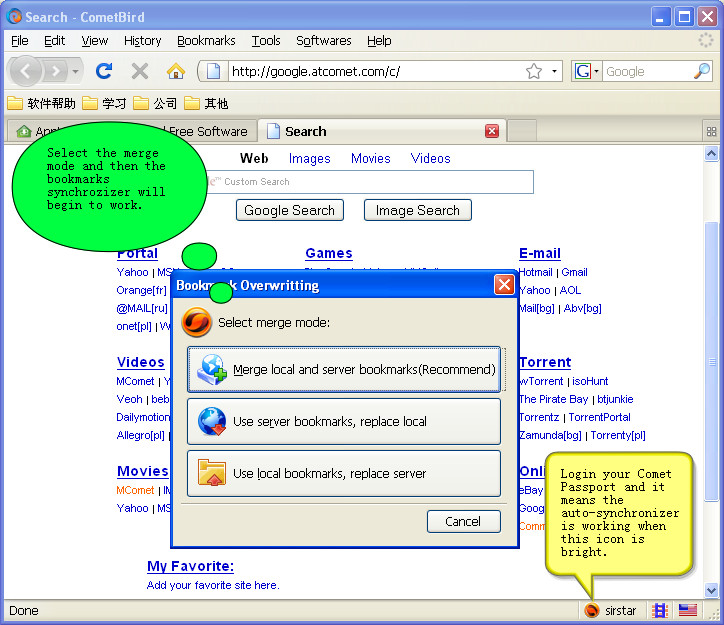The image size is (724, 625).
Task: Go forward with the Forward arrow button
Action: click(x=56, y=71)
